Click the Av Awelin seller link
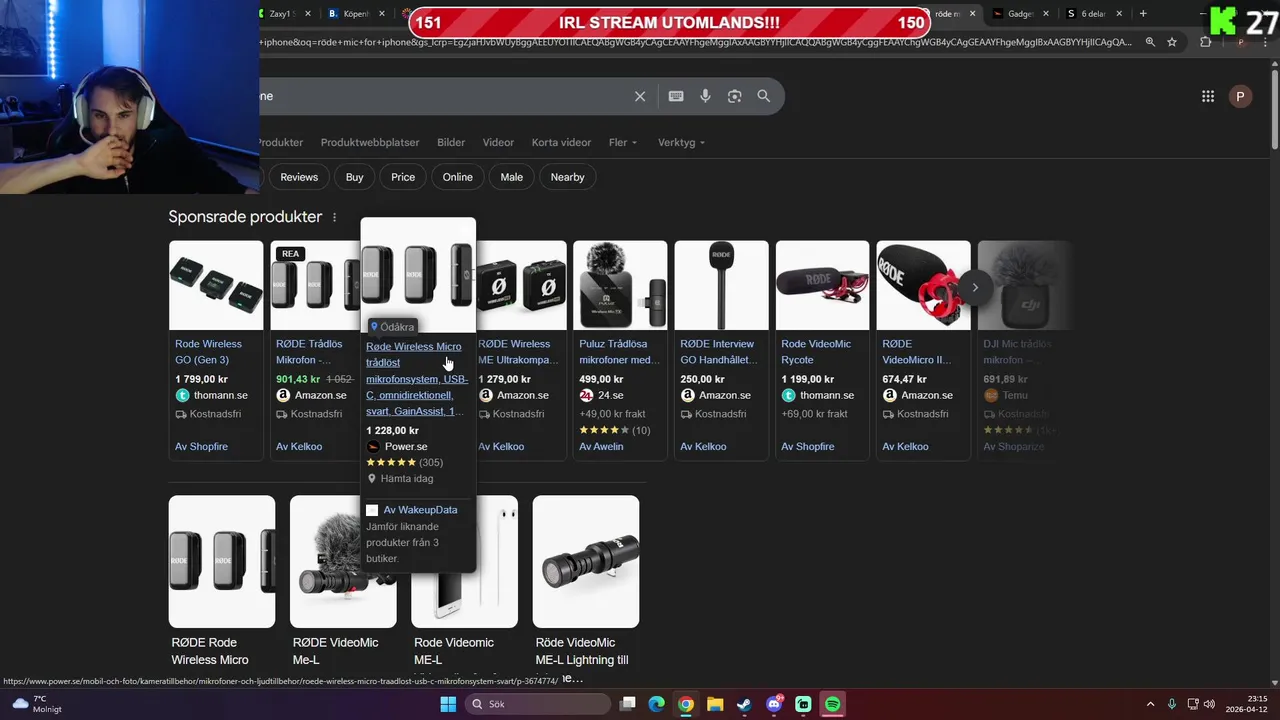 [601, 446]
